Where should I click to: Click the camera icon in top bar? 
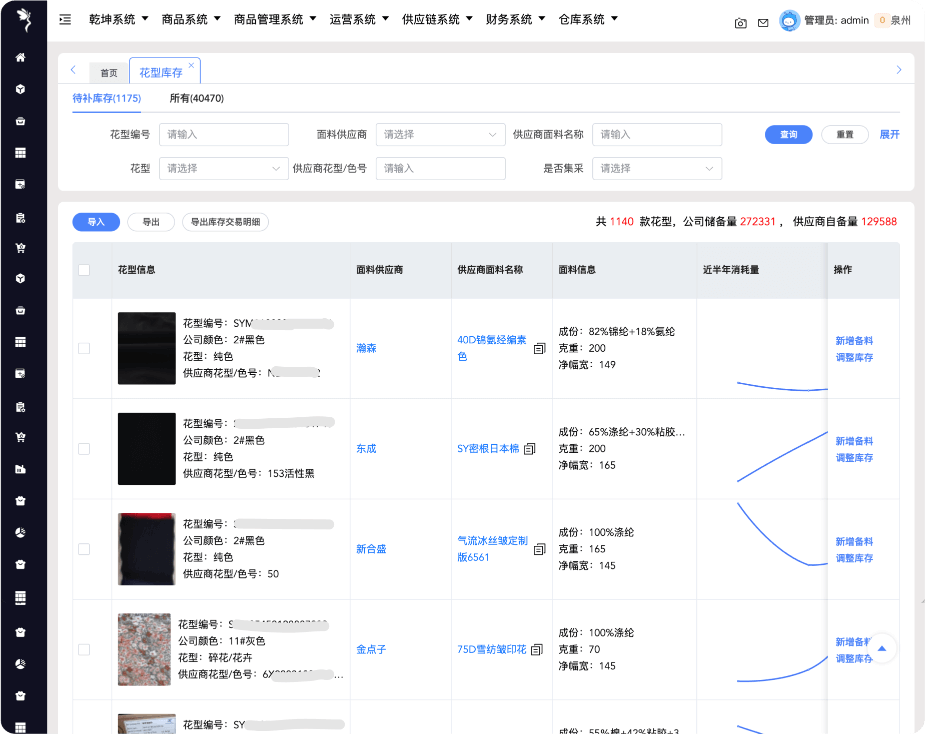click(740, 22)
